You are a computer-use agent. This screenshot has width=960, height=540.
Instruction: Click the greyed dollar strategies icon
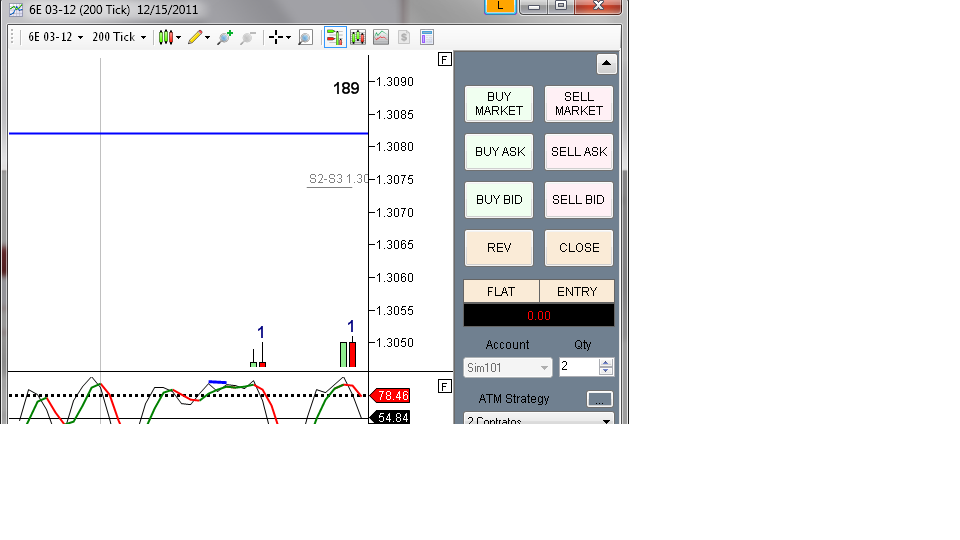click(403, 37)
